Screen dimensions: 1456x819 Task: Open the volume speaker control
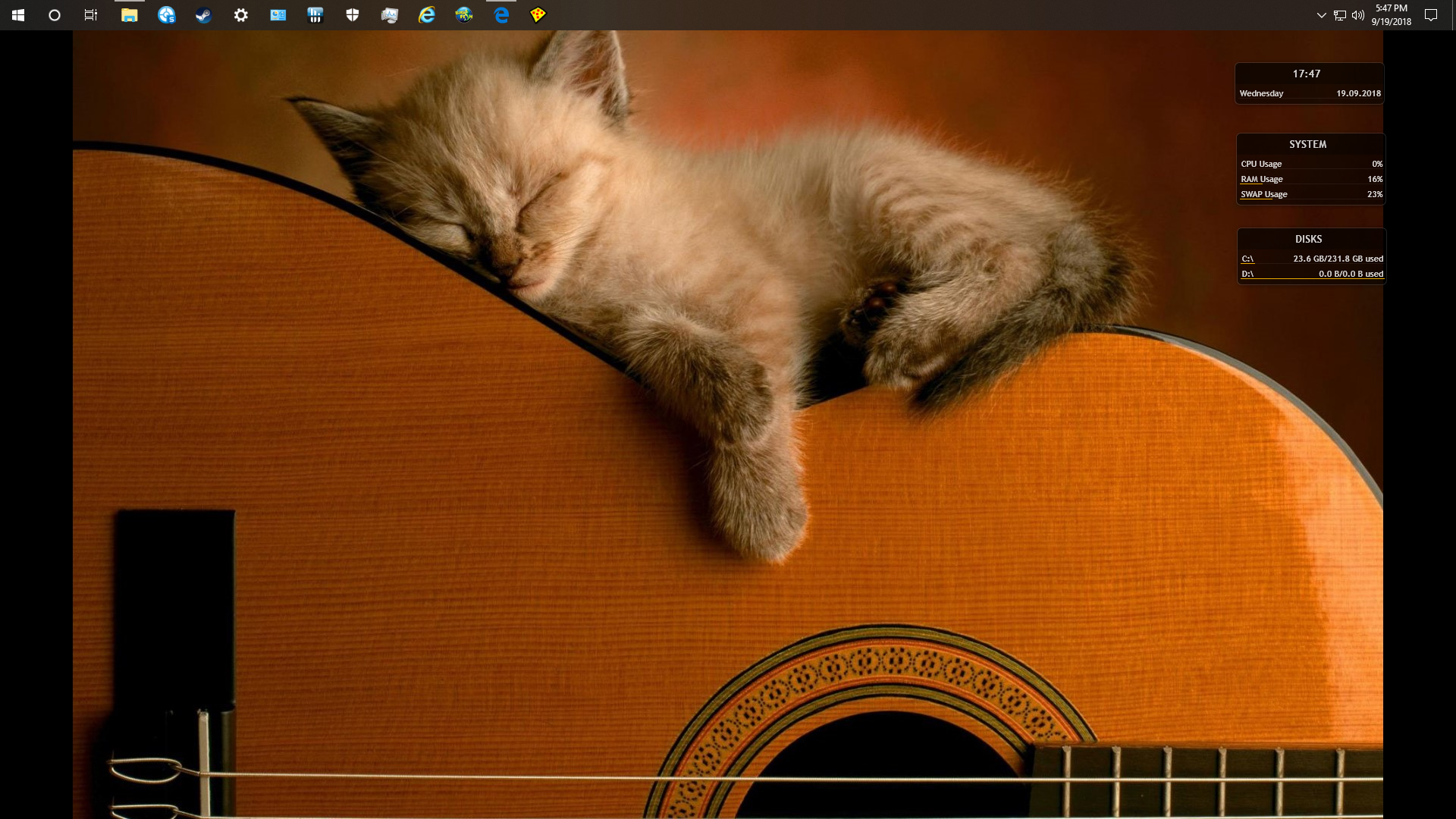click(x=1358, y=15)
